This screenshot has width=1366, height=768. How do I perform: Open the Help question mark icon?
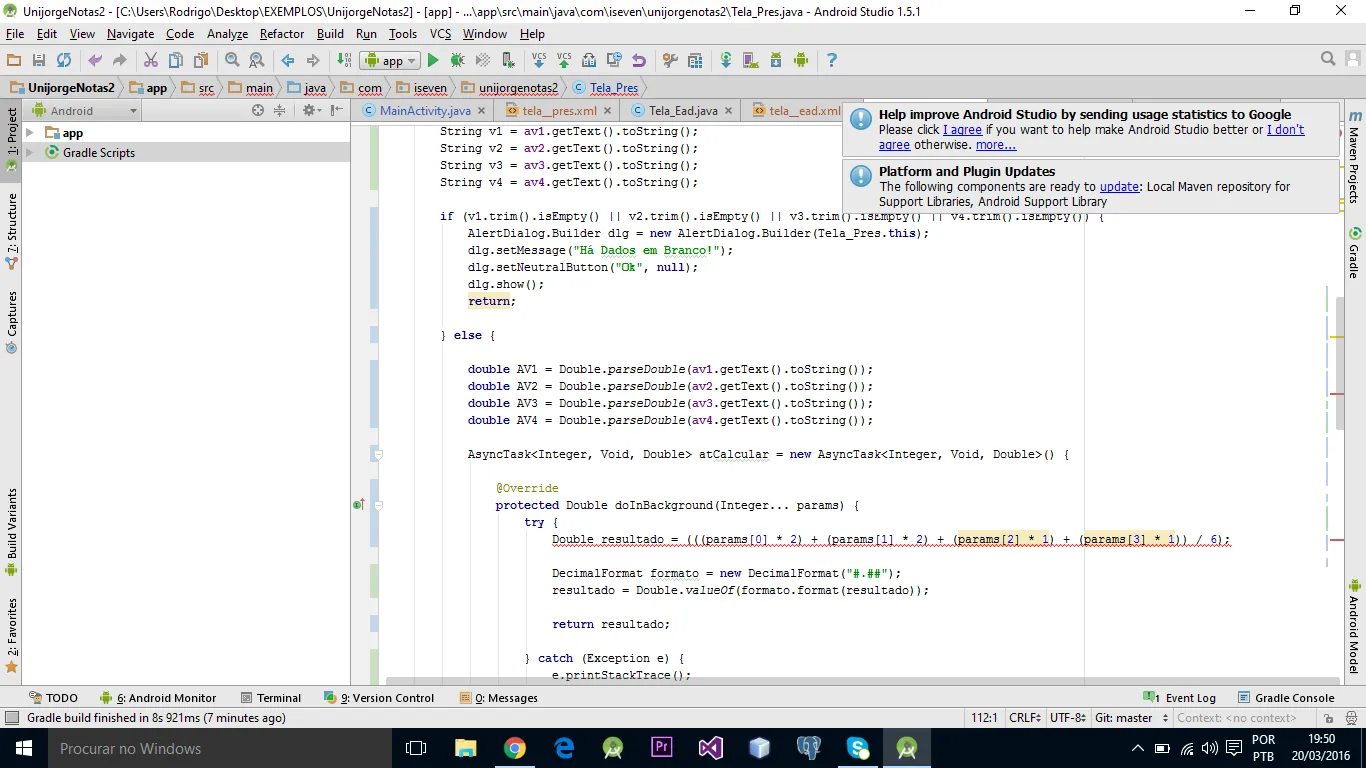(x=831, y=61)
